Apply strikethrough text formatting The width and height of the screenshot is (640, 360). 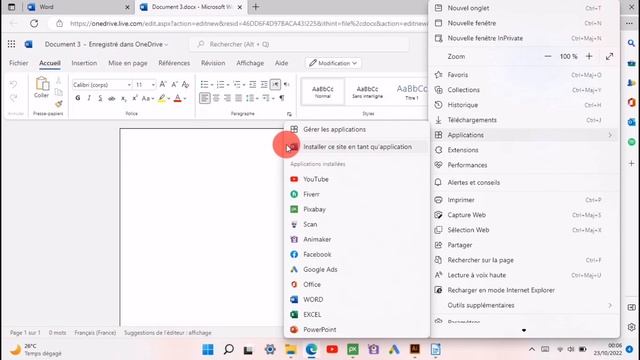111,98
